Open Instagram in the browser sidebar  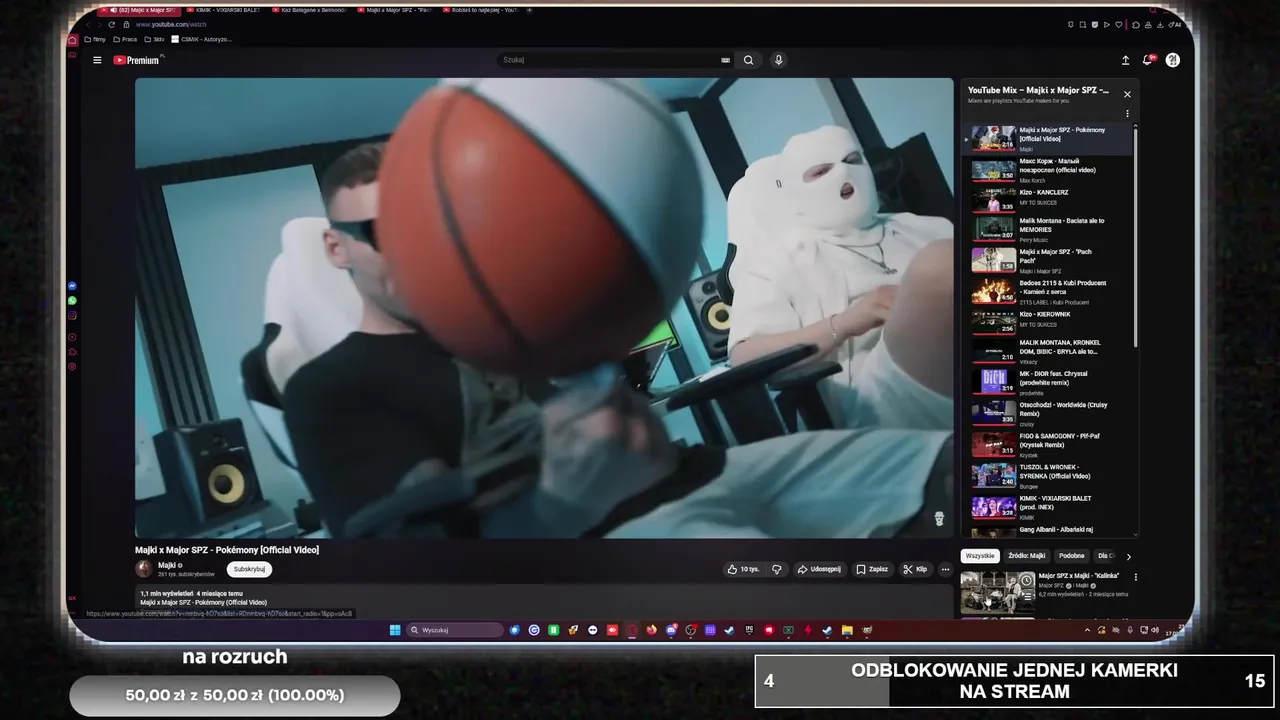coord(72,315)
